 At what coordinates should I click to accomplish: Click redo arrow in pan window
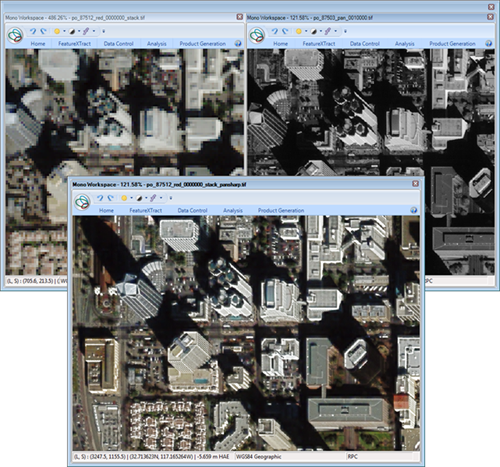[285, 31]
